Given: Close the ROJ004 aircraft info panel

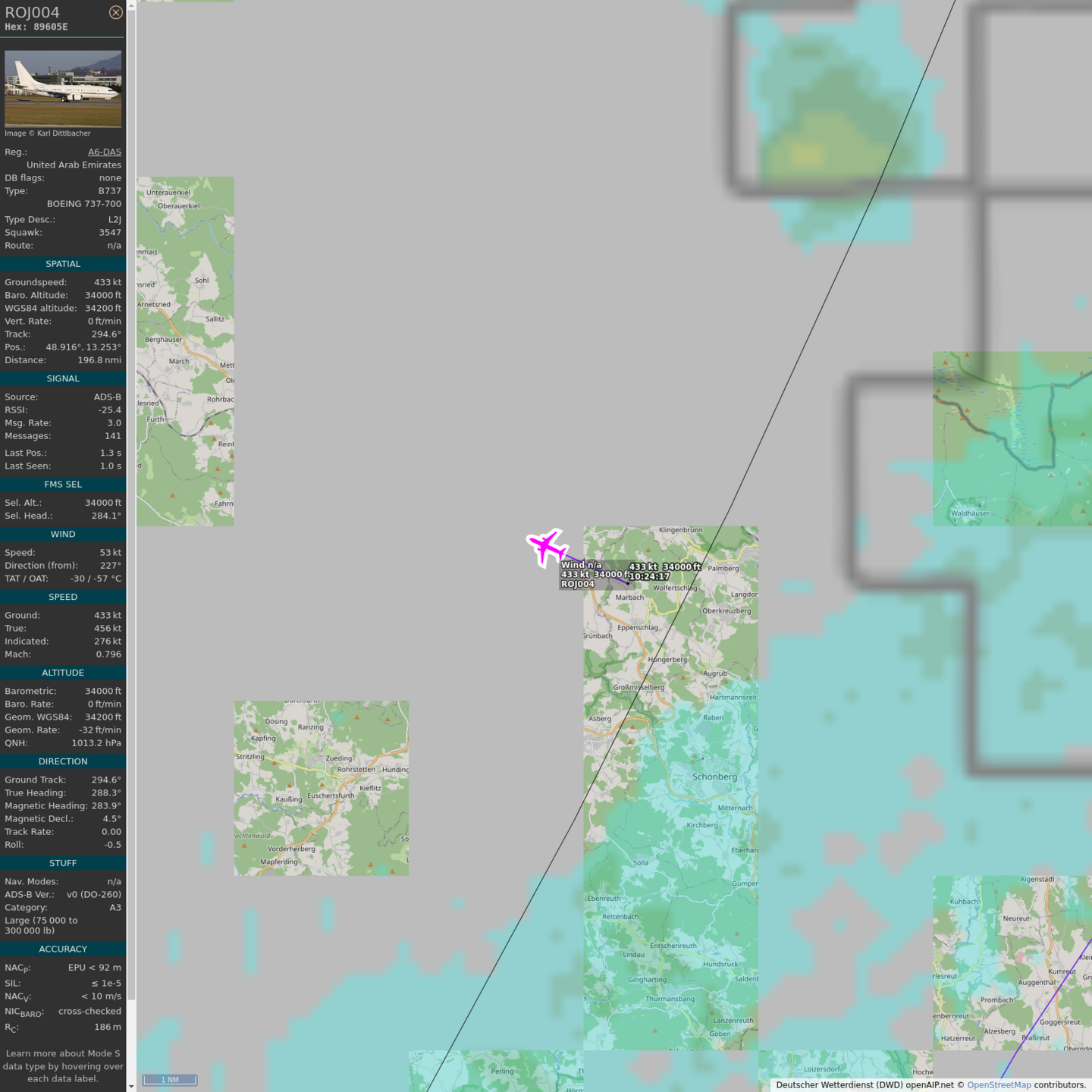Looking at the screenshot, I should pos(115,12).
